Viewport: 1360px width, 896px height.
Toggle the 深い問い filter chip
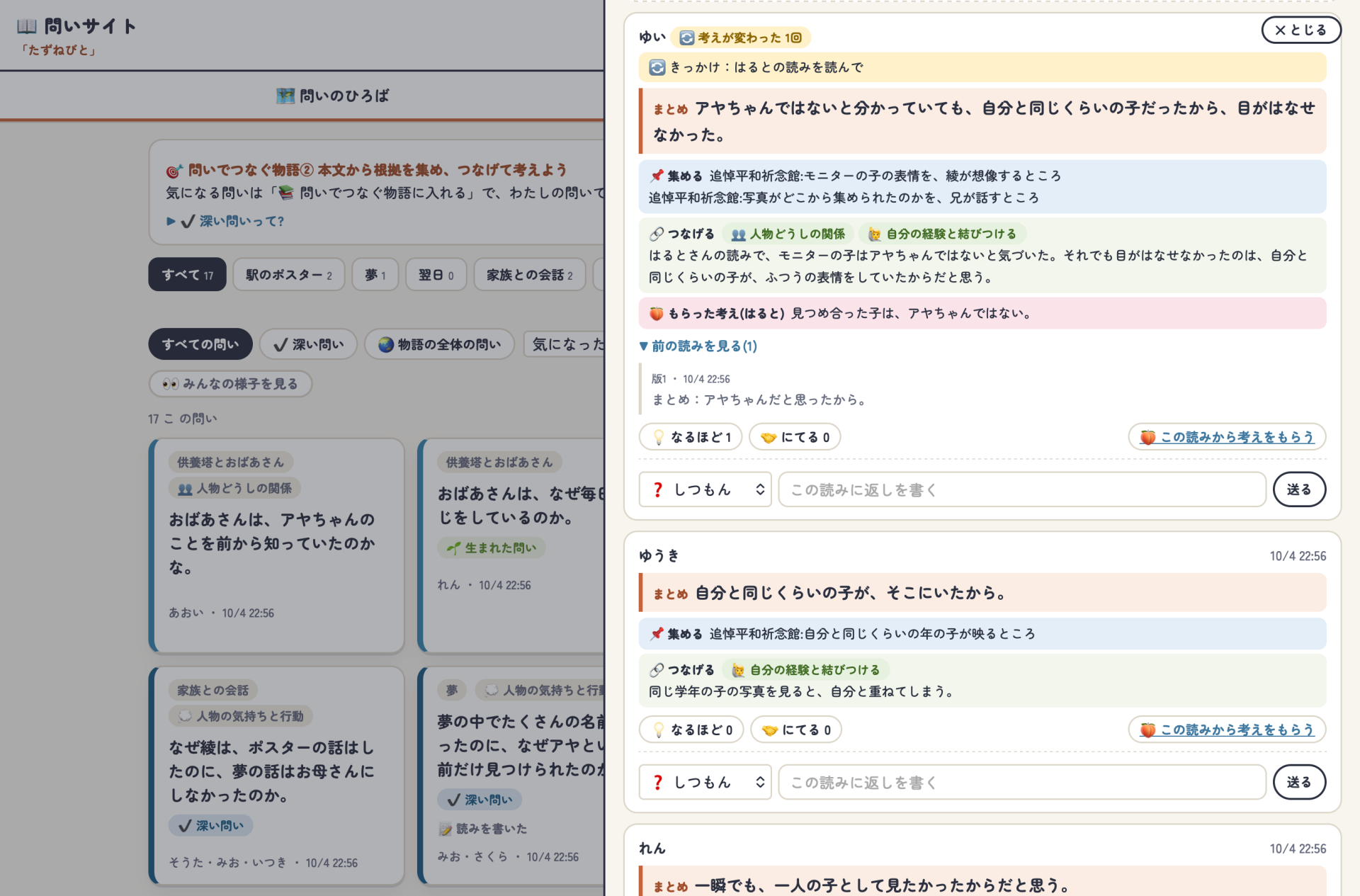(x=308, y=344)
